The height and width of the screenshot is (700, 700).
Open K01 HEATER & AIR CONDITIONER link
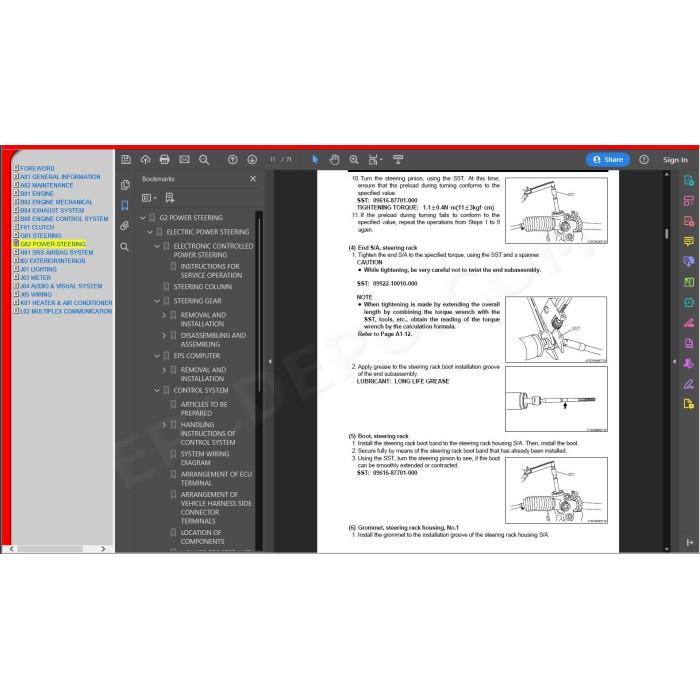[x=66, y=303]
